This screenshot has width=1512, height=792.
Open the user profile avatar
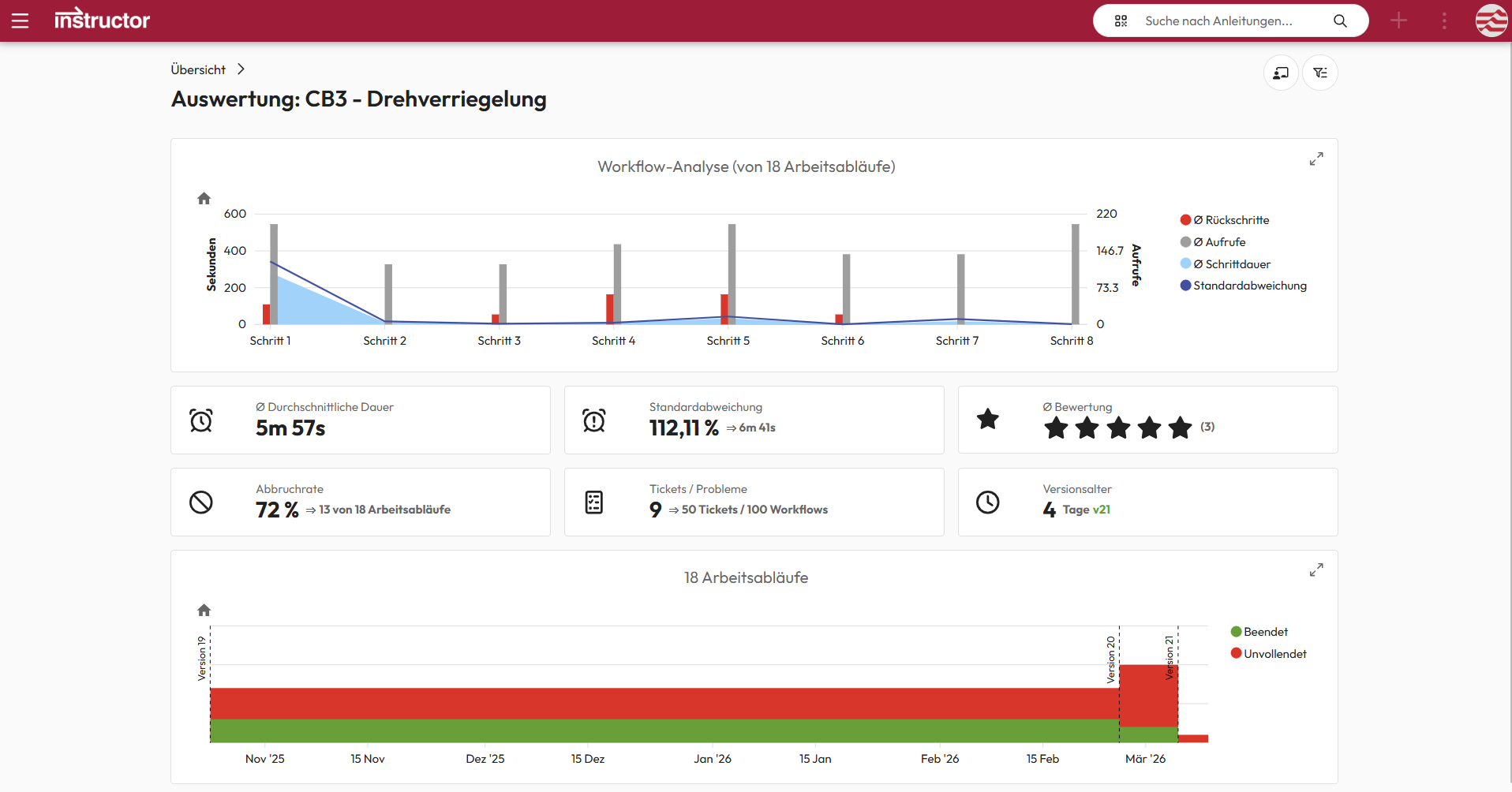click(1491, 21)
